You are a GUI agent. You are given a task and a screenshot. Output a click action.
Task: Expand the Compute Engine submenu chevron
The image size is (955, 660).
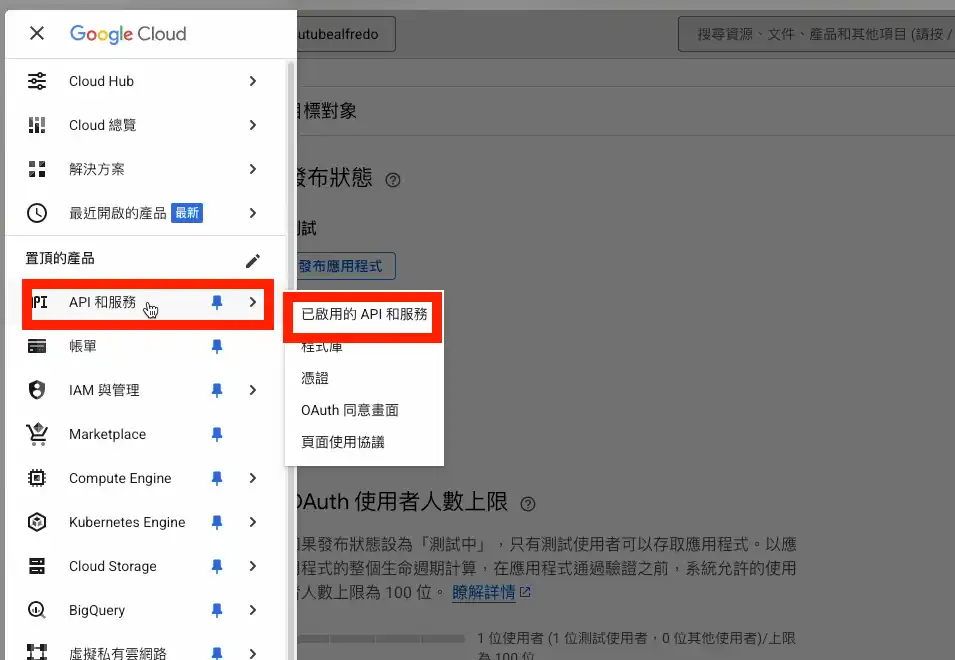(x=253, y=478)
